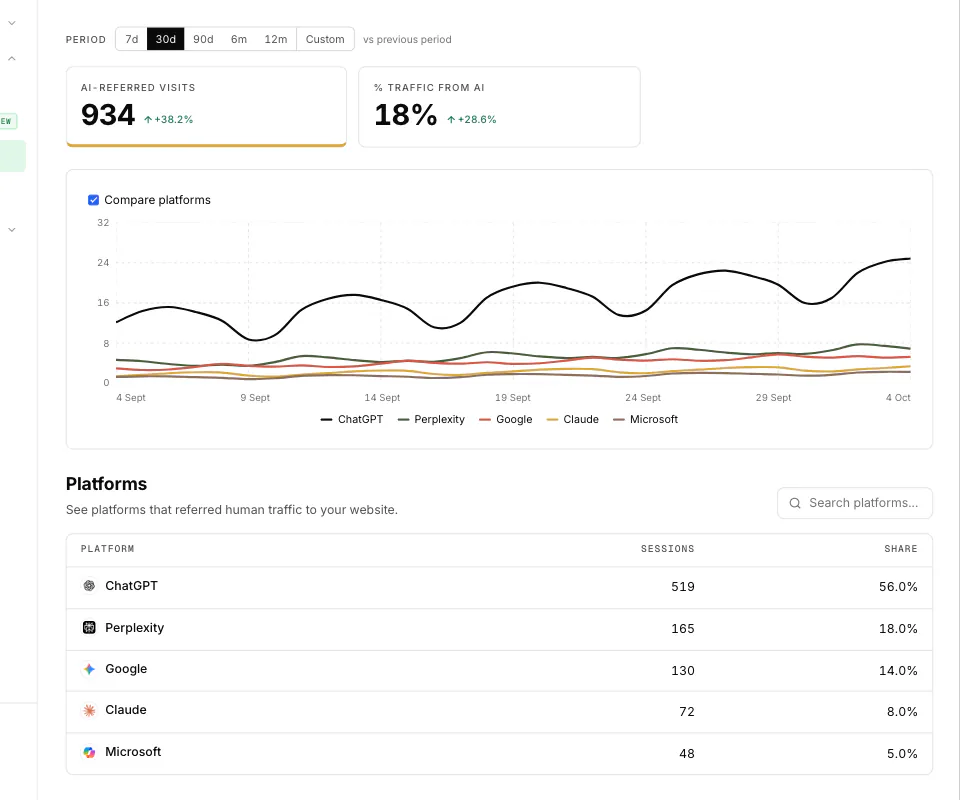Select the 30d period tab
This screenshot has width=960, height=800.
pos(165,39)
